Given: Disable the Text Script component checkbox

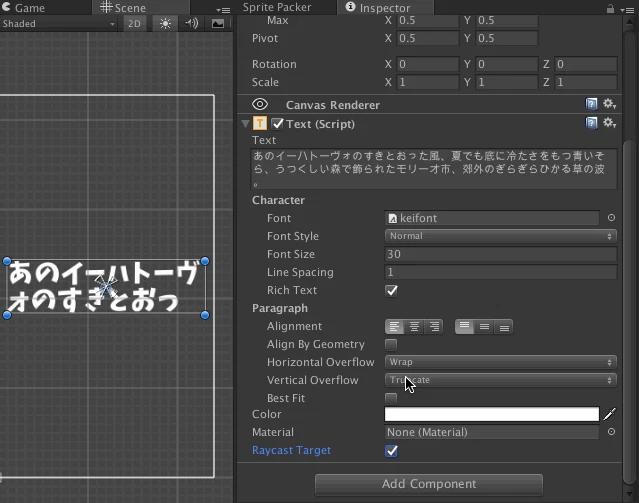Looking at the screenshot, I should (x=278, y=124).
